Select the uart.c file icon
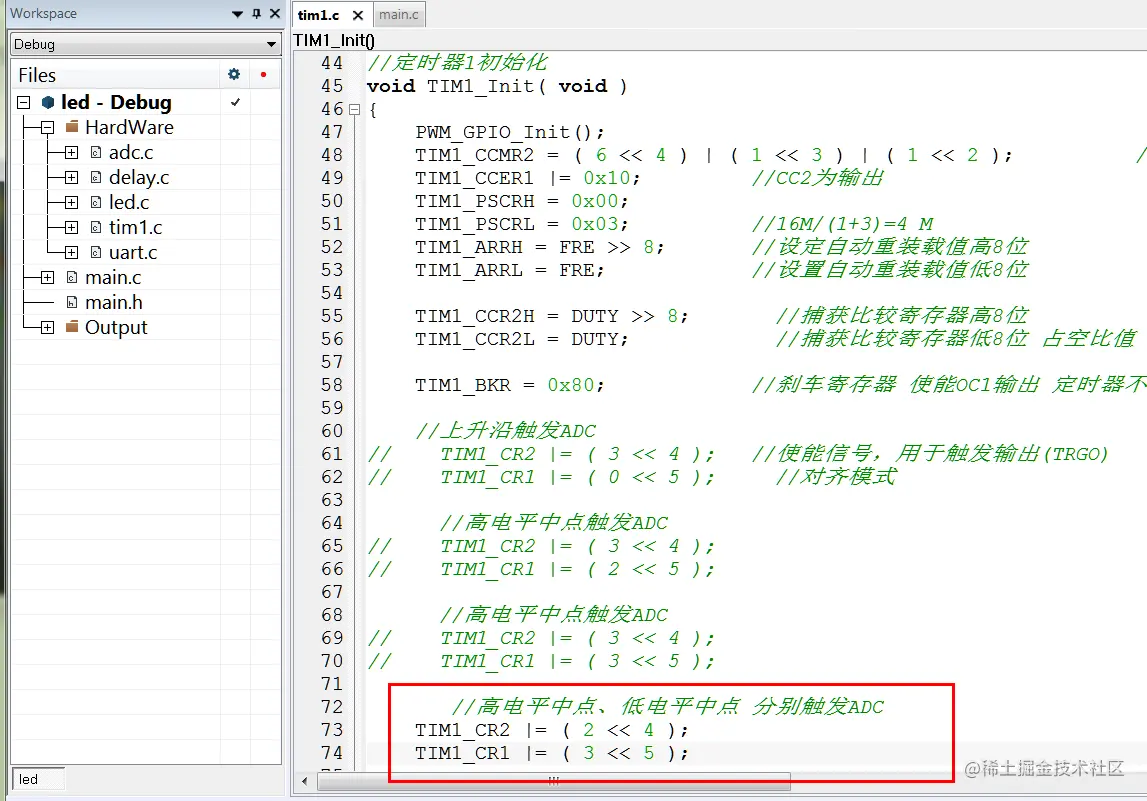 96,252
